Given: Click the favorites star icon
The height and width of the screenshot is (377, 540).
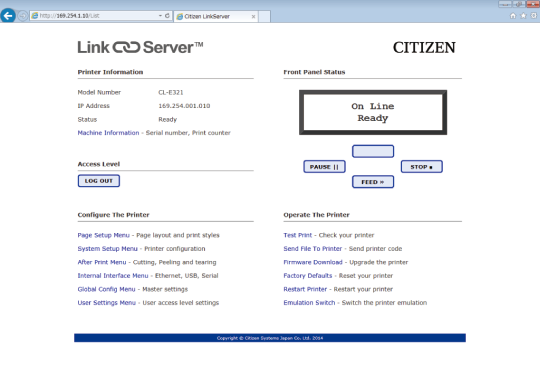Looking at the screenshot, I should [x=523, y=16].
